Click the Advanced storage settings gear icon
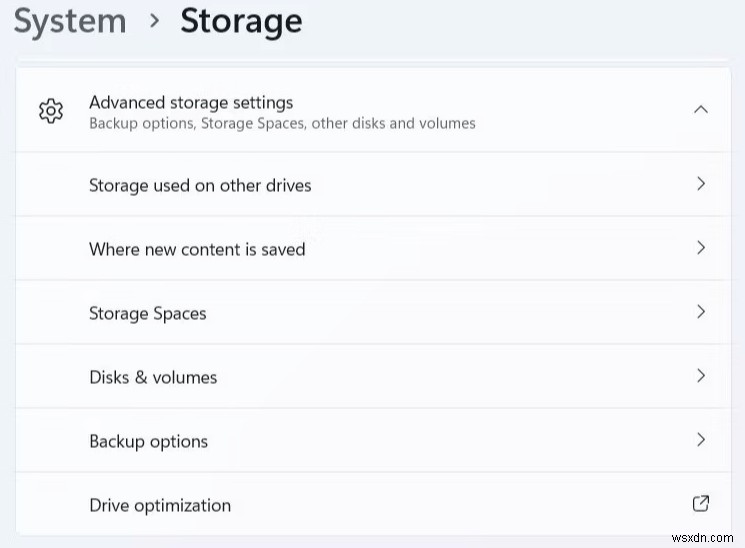Screen dimensions: 745x548 (51, 111)
